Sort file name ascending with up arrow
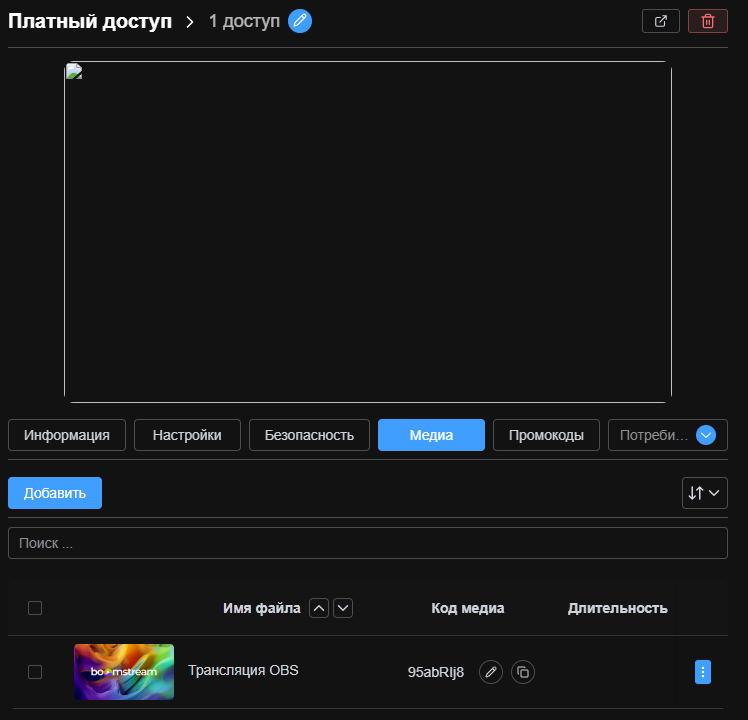 319,608
